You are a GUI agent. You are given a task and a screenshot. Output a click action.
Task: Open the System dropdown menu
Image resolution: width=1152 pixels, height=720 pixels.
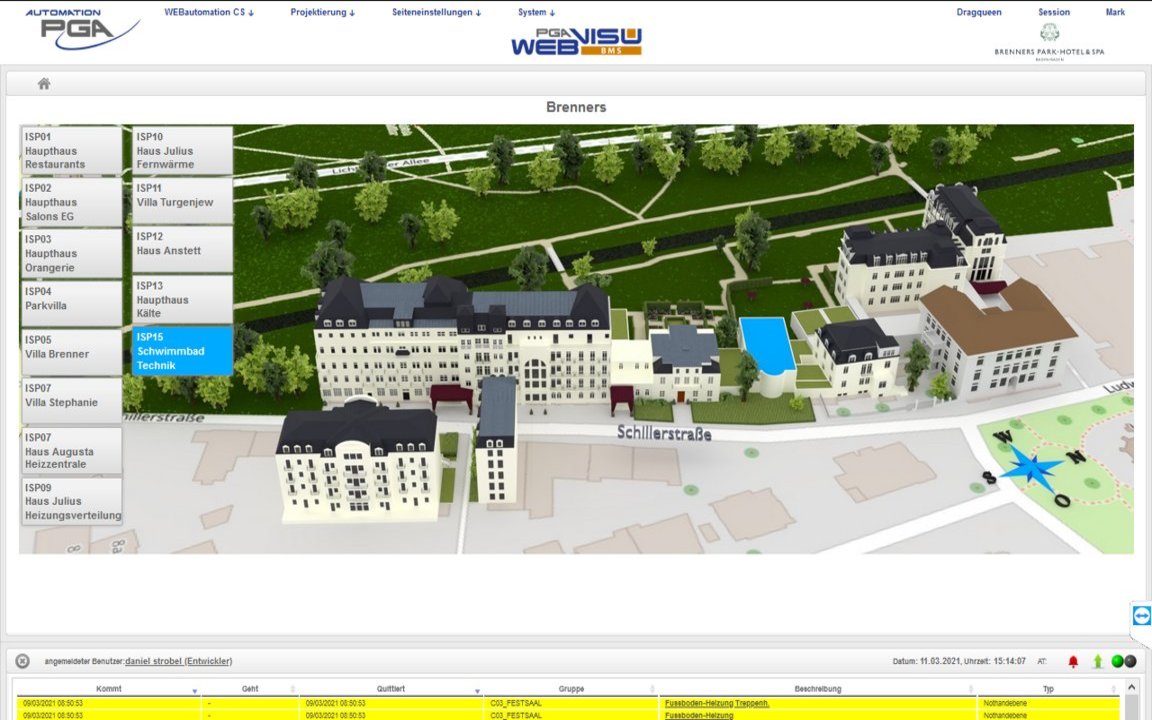[x=536, y=12]
